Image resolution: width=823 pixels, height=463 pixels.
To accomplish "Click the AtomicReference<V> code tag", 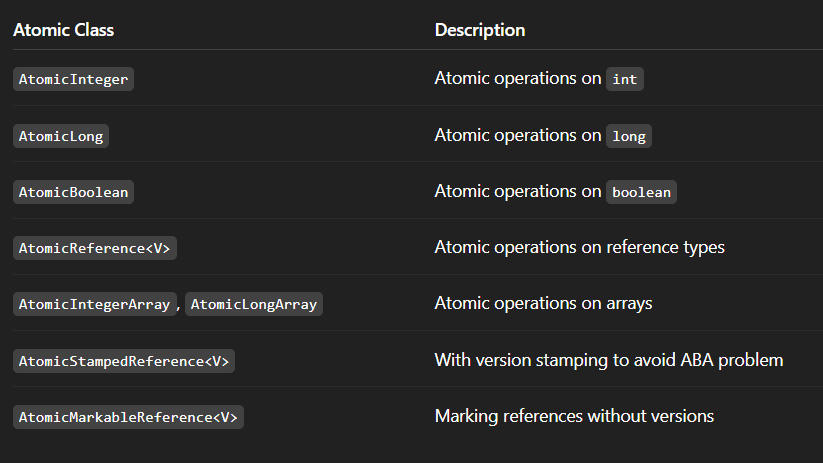I will [95, 248].
